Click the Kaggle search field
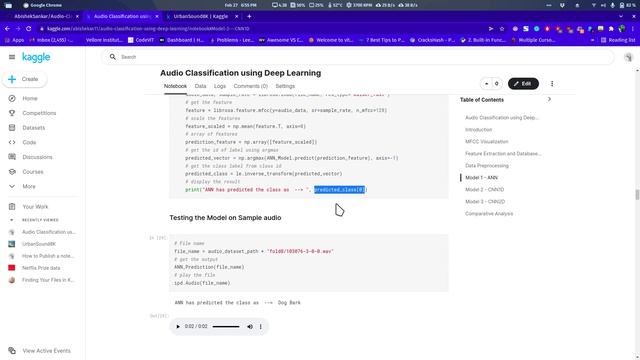Viewport: 640px width, 360px height. [x=359, y=57]
